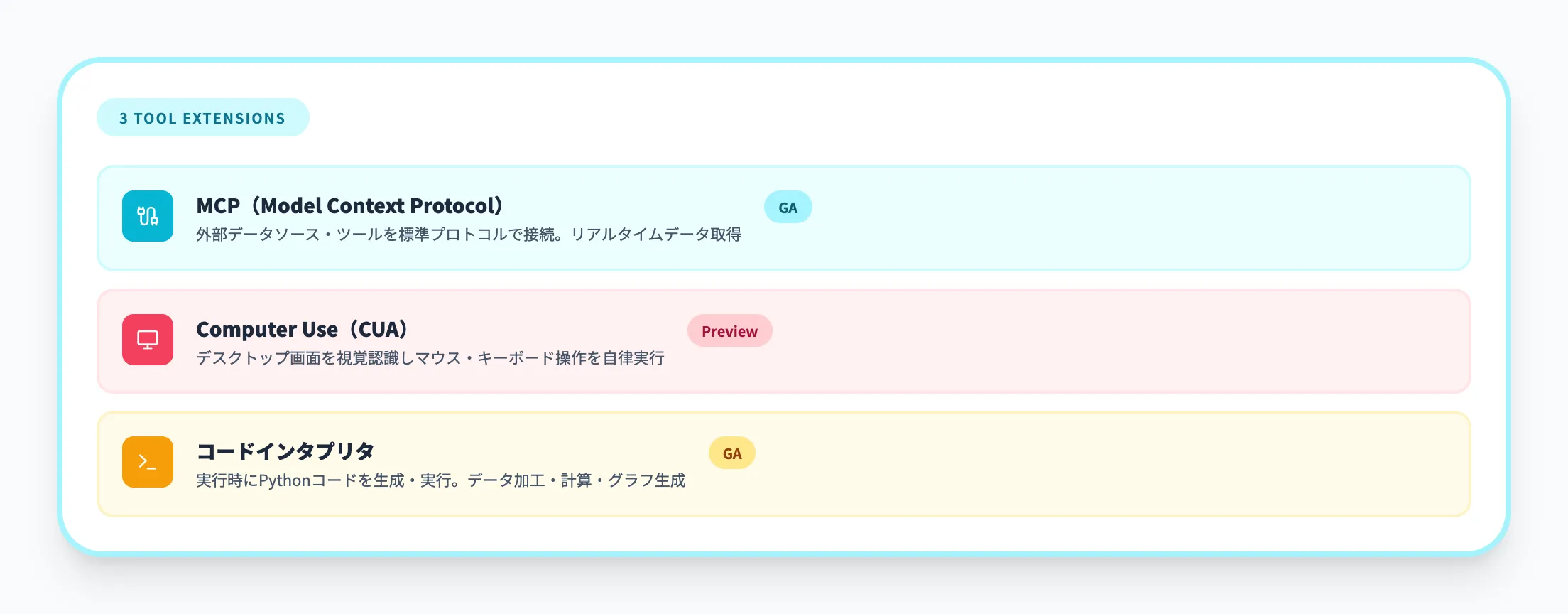Image resolution: width=1568 pixels, height=614 pixels.
Task: Click the yellow GA badge beside コードインタプリタ
Action: pos(731,453)
